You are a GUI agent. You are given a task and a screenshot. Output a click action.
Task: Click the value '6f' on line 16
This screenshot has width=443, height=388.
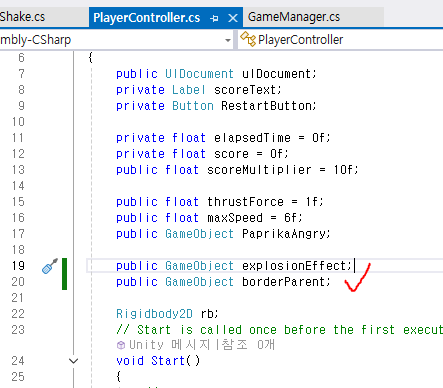(x=291, y=218)
